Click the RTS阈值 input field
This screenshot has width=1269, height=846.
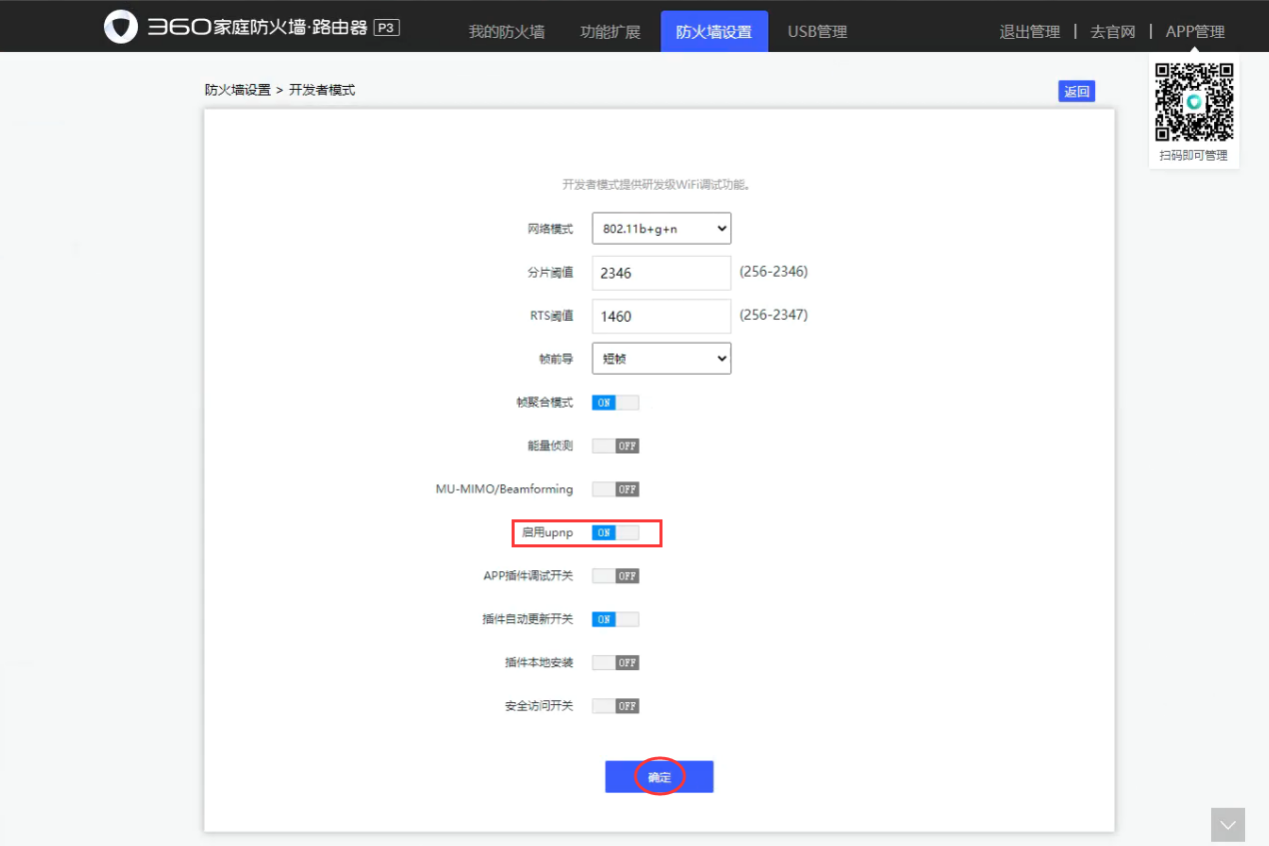[x=661, y=316]
